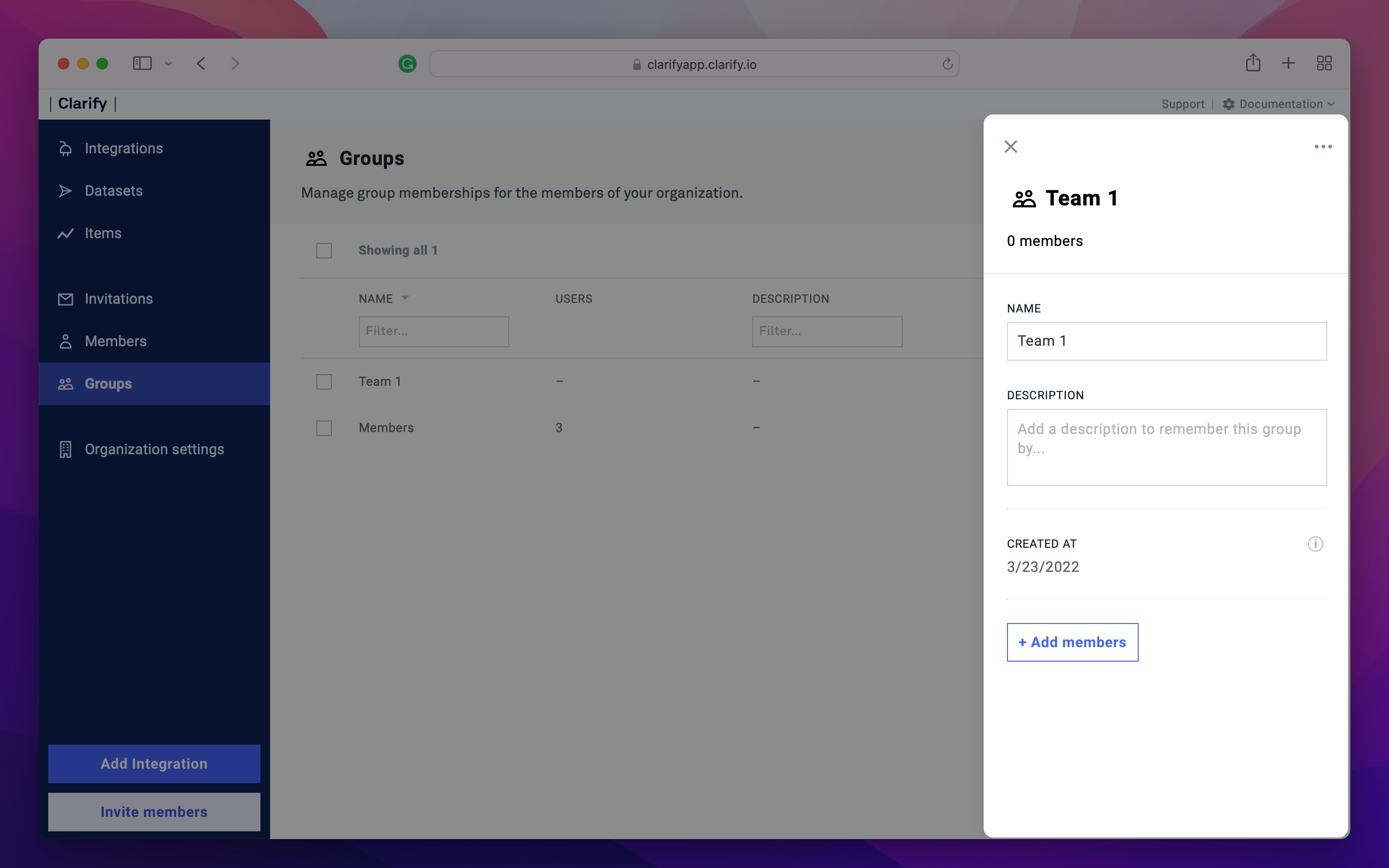Go to Organization settings
This screenshot has width=1389, height=868.
(x=154, y=449)
